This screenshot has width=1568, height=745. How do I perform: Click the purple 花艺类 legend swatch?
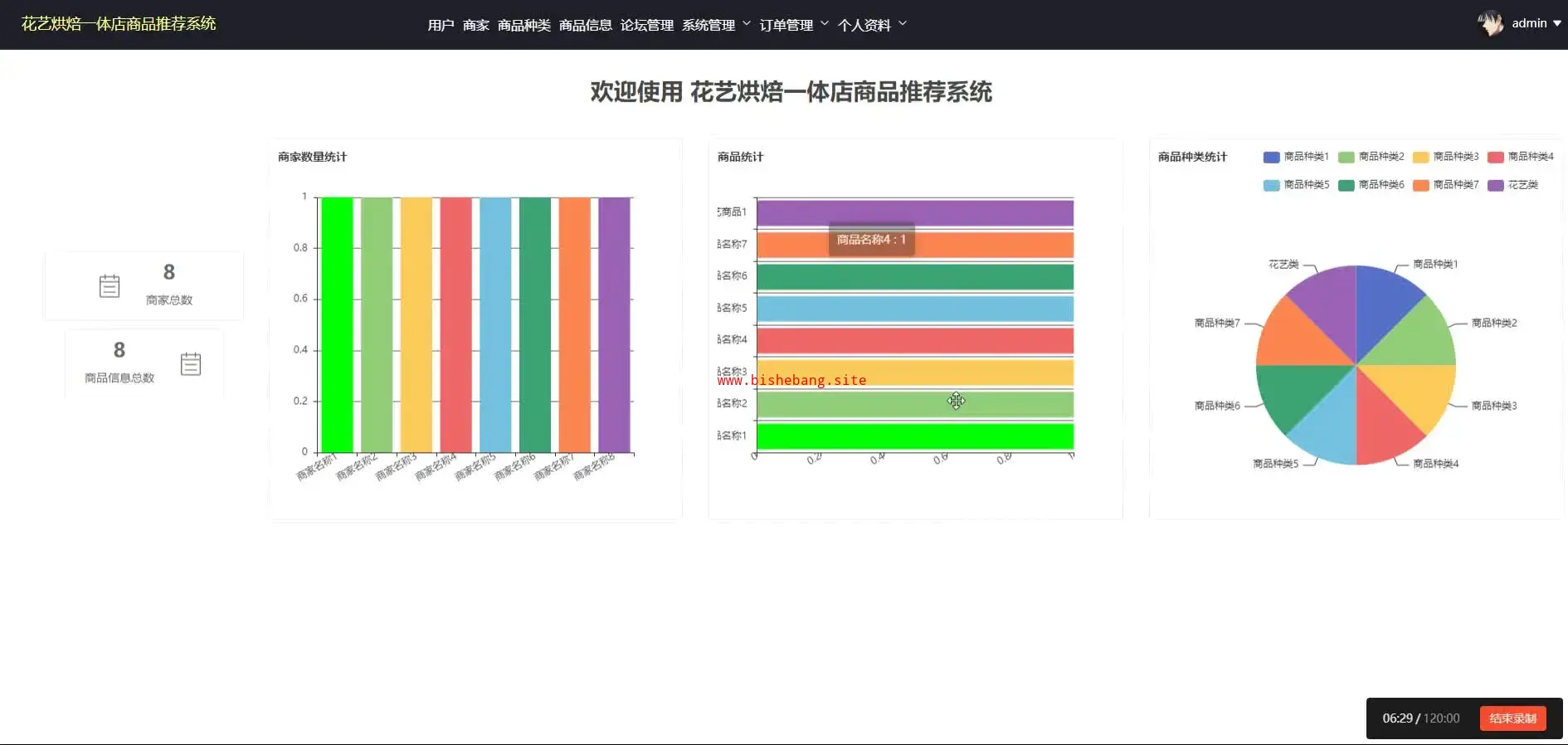[x=1495, y=185]
